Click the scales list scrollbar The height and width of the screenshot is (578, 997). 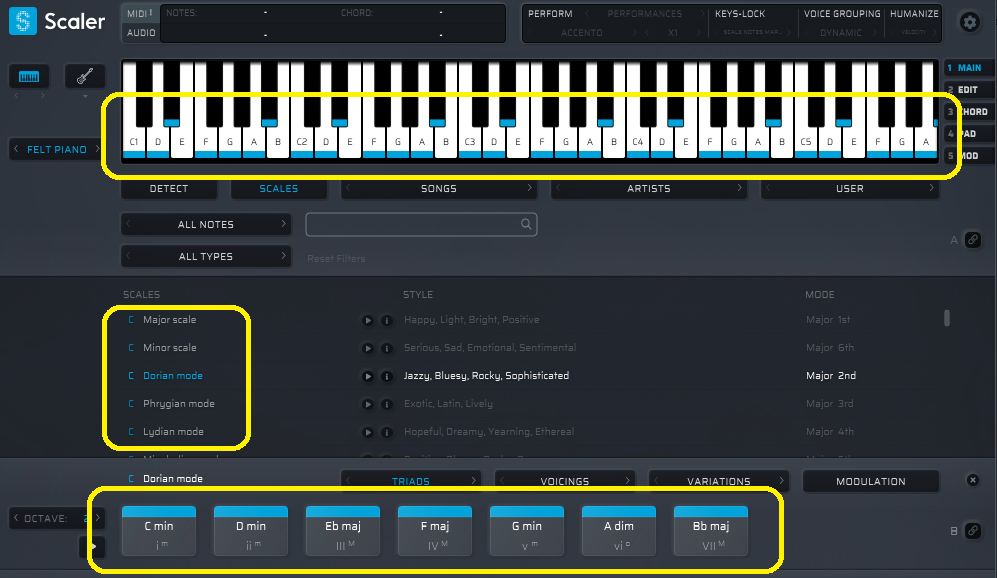click(x=947, y=318)
